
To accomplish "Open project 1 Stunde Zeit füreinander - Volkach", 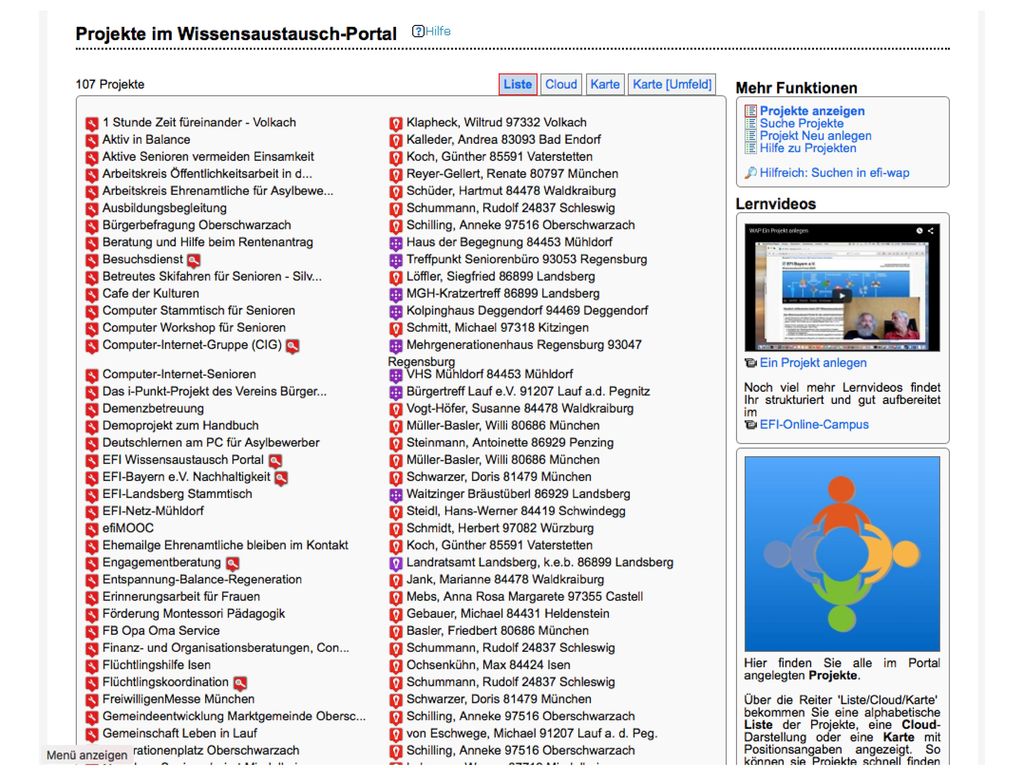I will point(199,123).
